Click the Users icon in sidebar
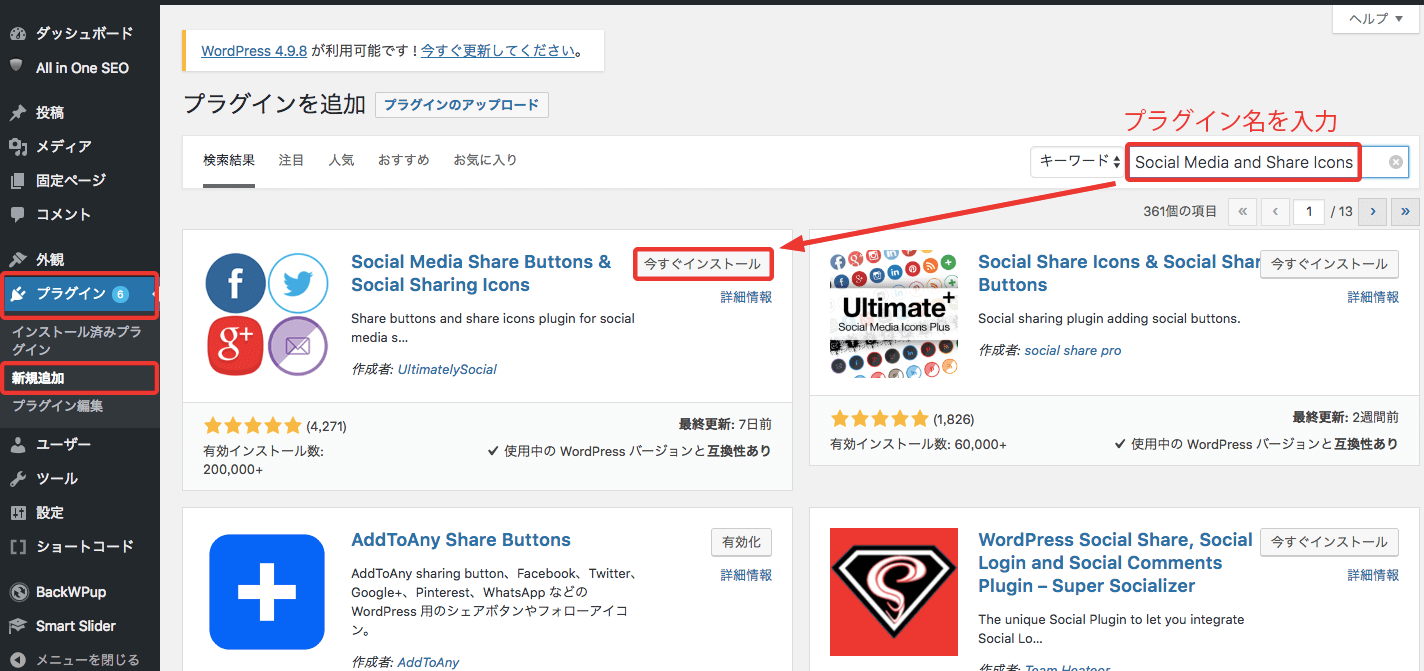Screen dimensions: 1424x671 point(17,445)
